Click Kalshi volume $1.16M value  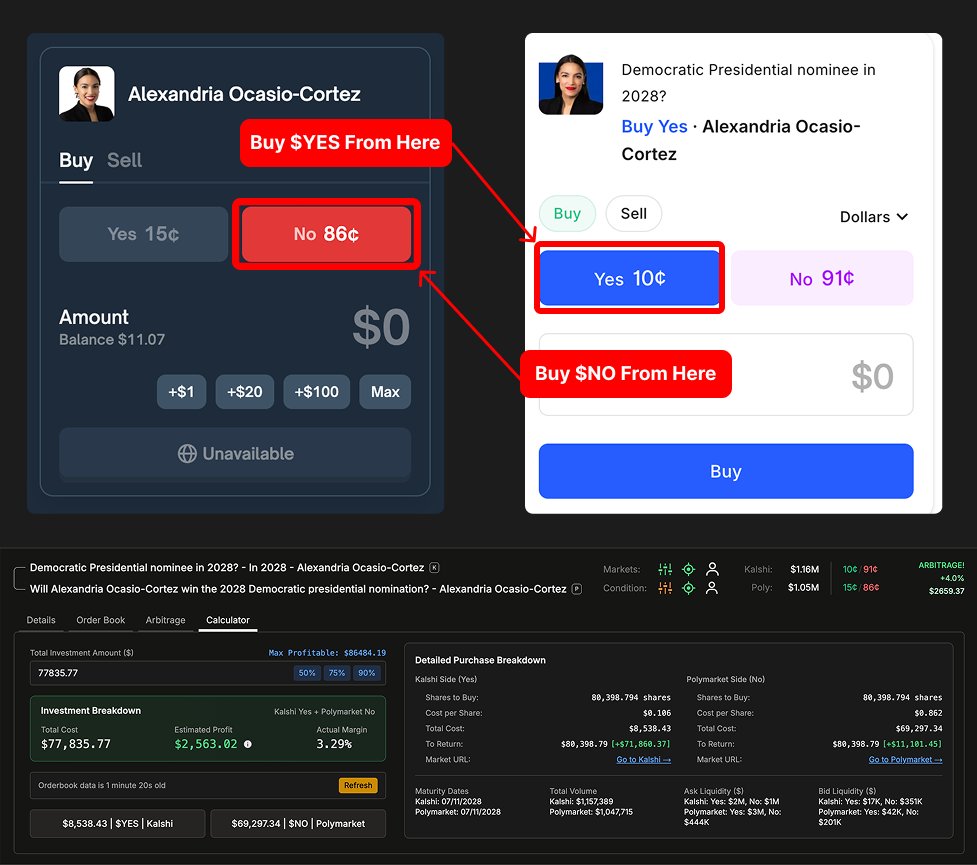pos(804,569)
